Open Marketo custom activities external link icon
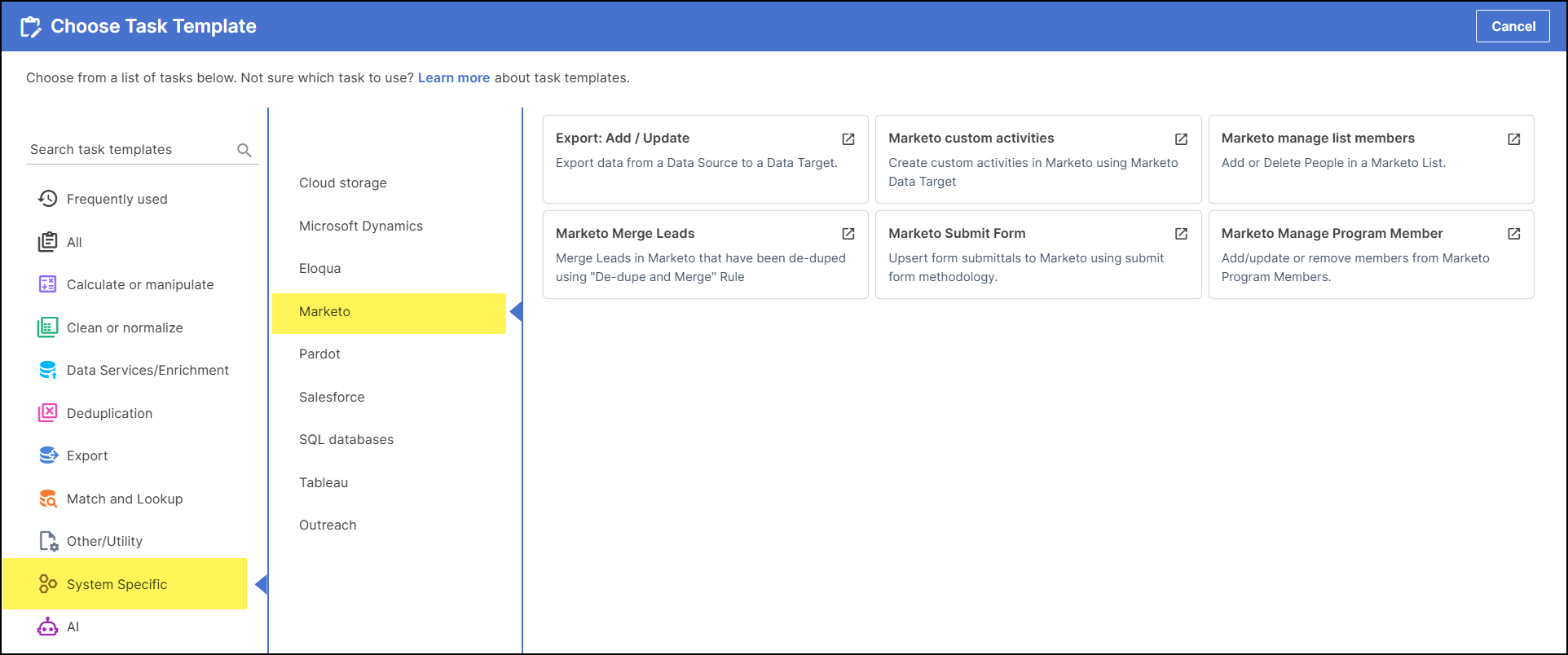Screen dimensions: 1568x655 [x=1181, y=139]
